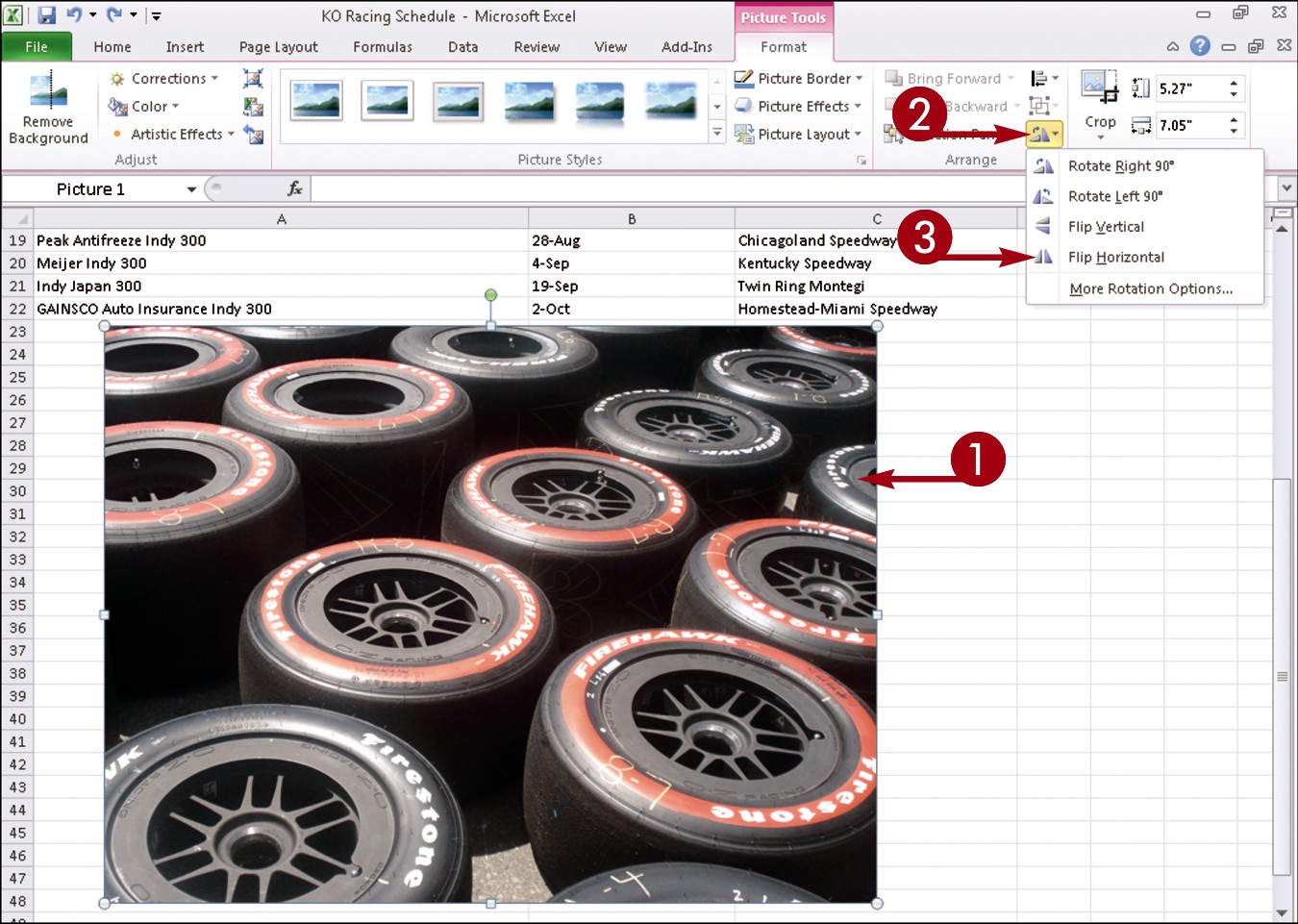Switch to the Data tab
1298x924 pixels.
point(462,47)
